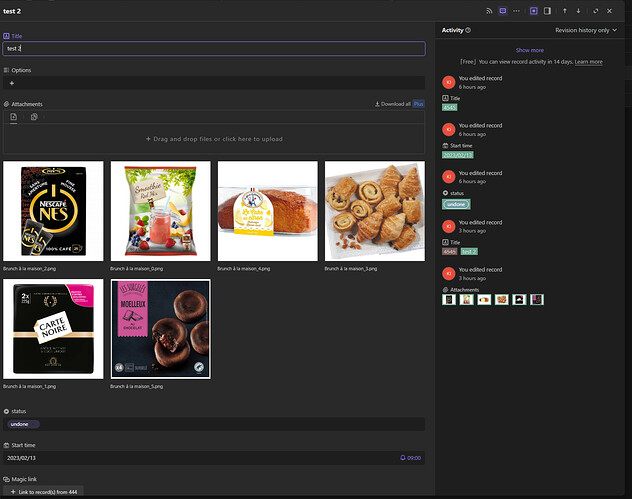The image size is (632, 499).
Task: Click filename Brunch à la maison_5.png
Action: pyautogui.click(x=137, y=387)
